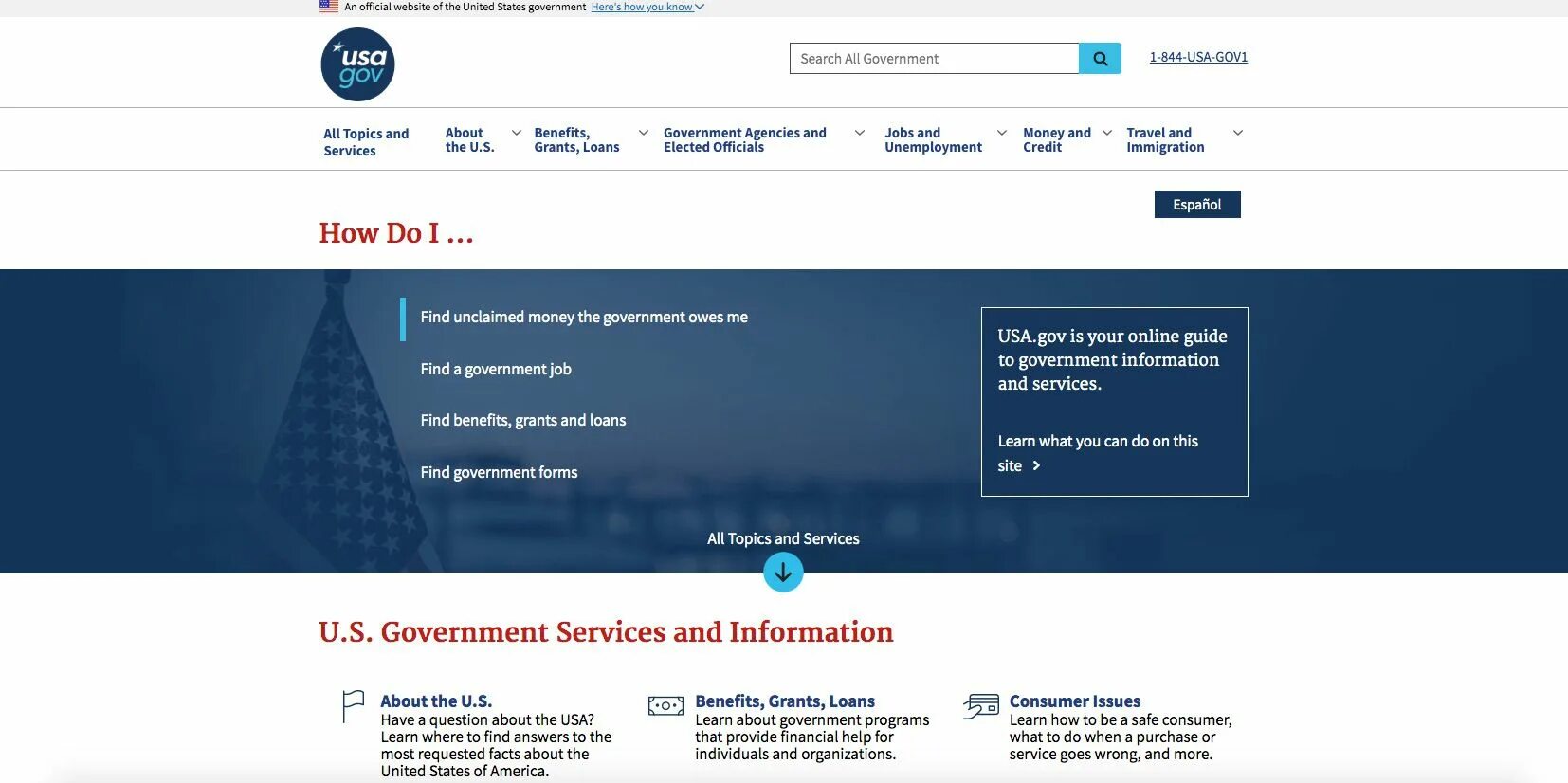
Task: Click the money icon beside Benefits, Grants, Loans
Action: tap(665, 706)
